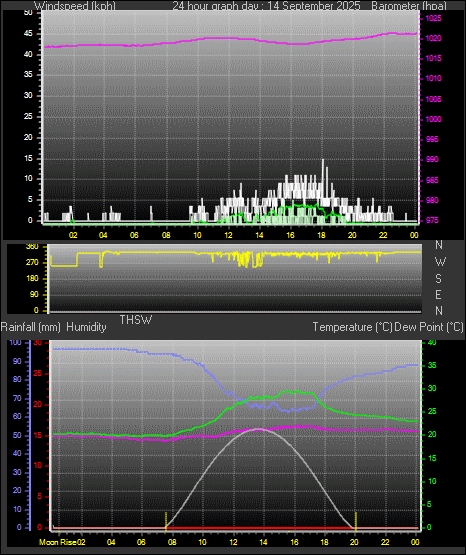Click the Dew Point (°C) label
Screen dimensions: 466x555
coord(428,327)
